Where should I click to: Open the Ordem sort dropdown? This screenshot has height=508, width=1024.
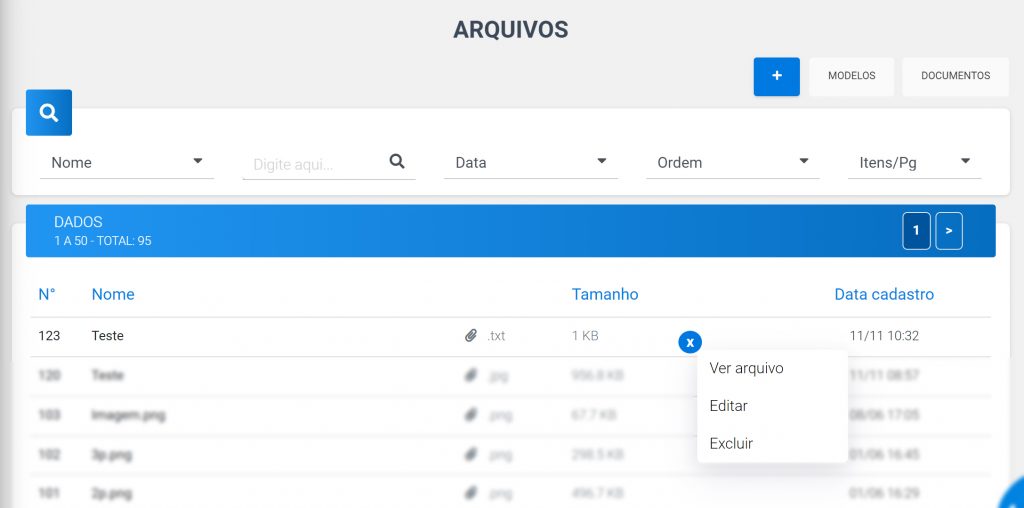pos(733,163)
